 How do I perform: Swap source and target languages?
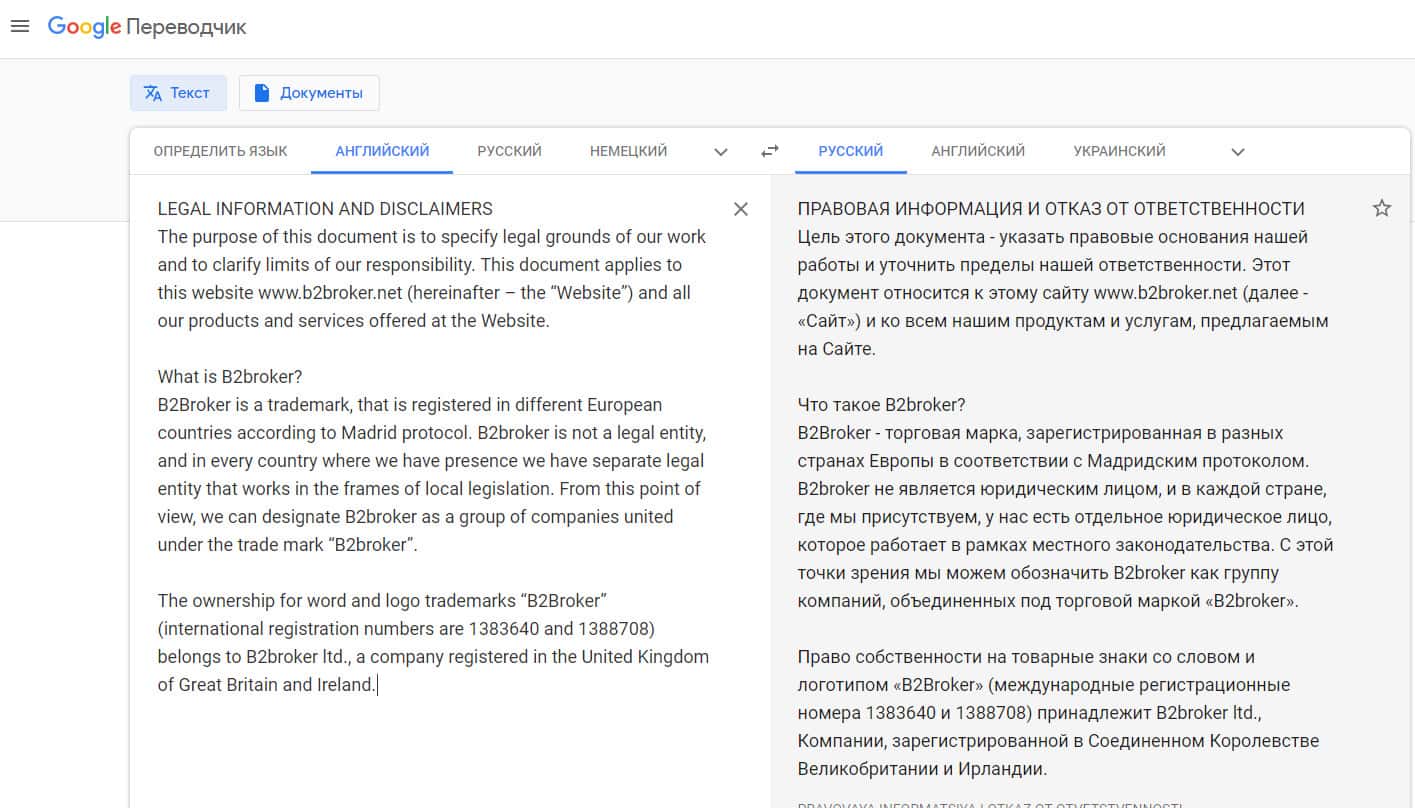769,152
